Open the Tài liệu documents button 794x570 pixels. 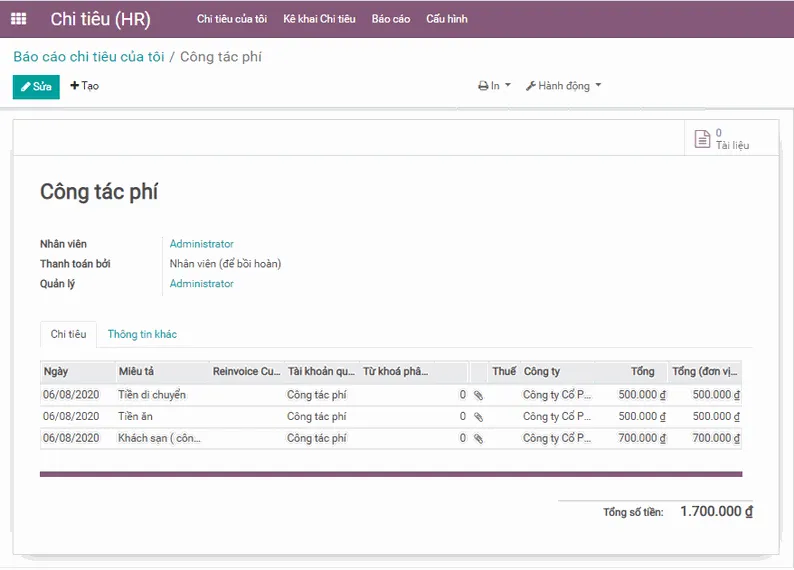[x=731, y=139]
